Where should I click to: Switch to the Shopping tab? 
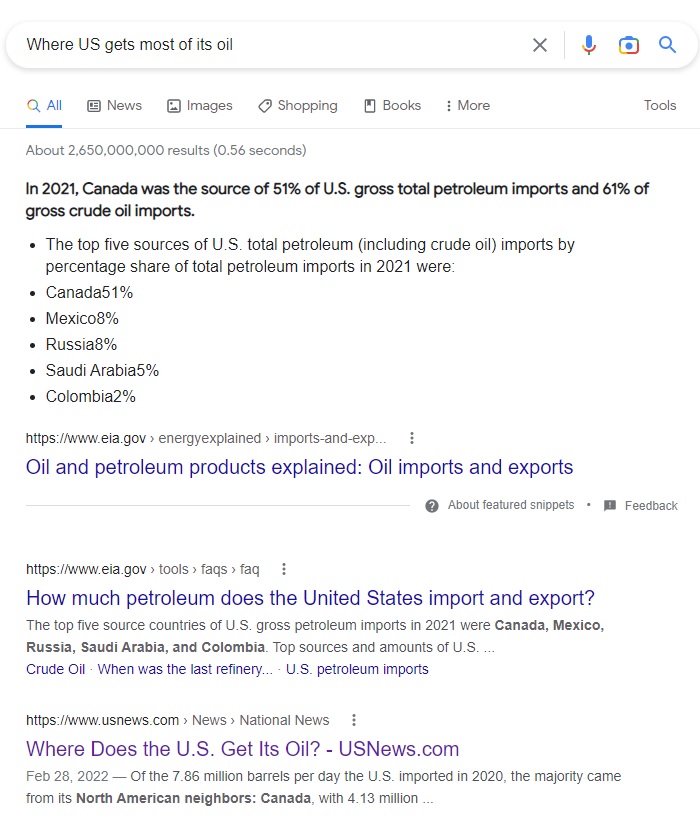coord(298,106)
